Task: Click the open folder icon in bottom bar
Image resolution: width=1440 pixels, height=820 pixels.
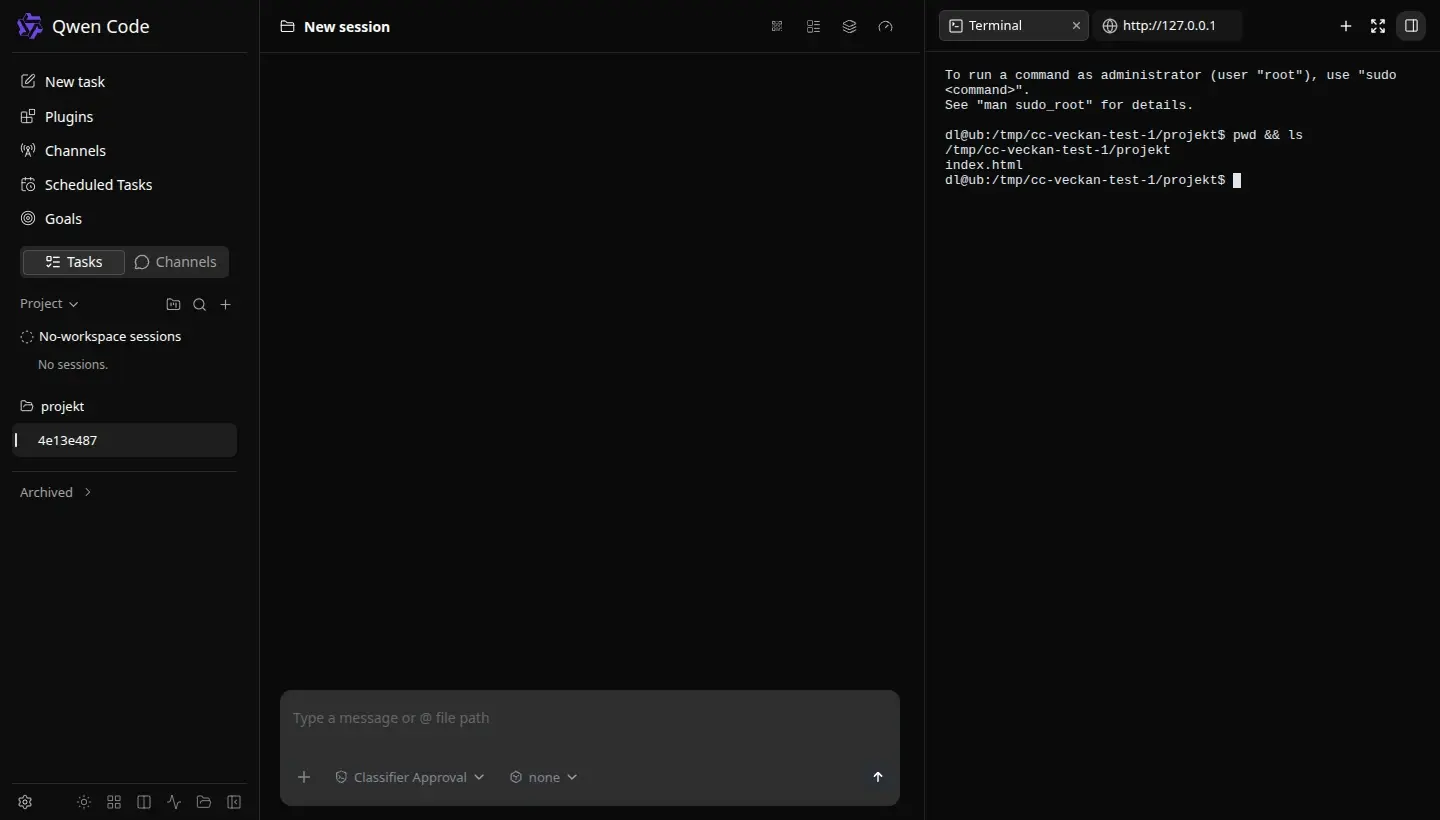Action: point(204,802)
